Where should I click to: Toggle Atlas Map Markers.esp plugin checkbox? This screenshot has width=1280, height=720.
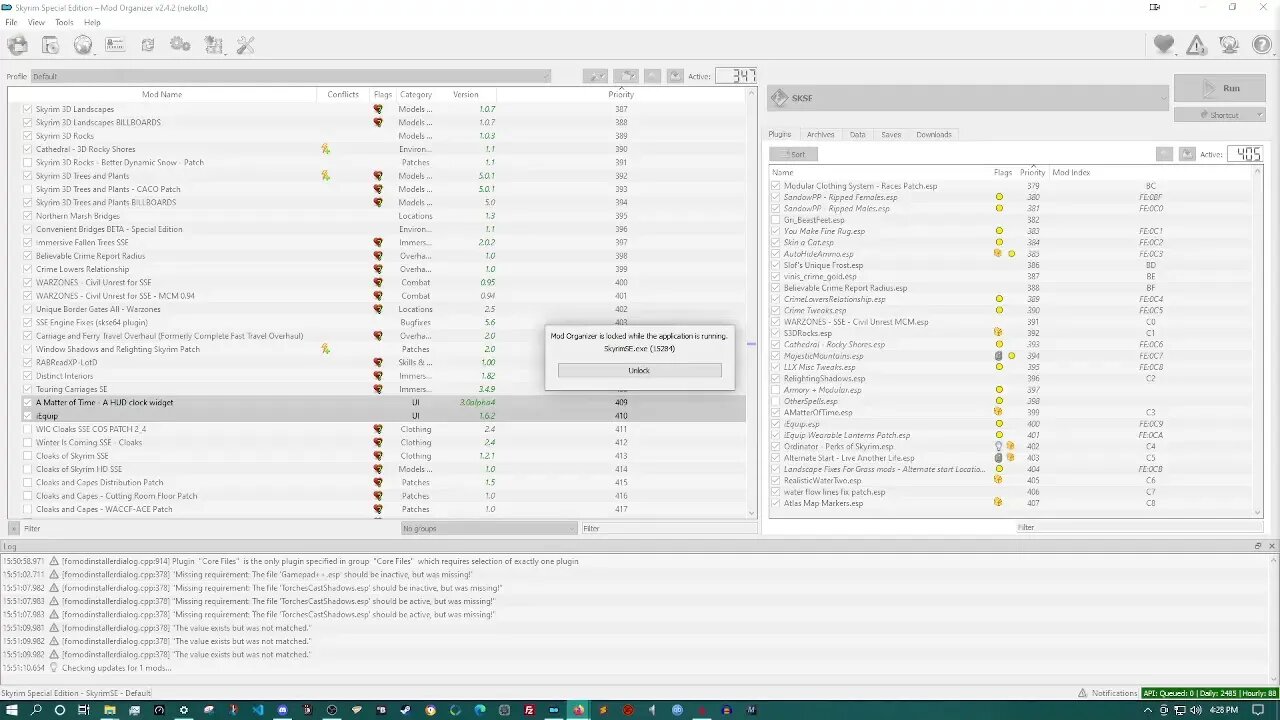[776, 503]
